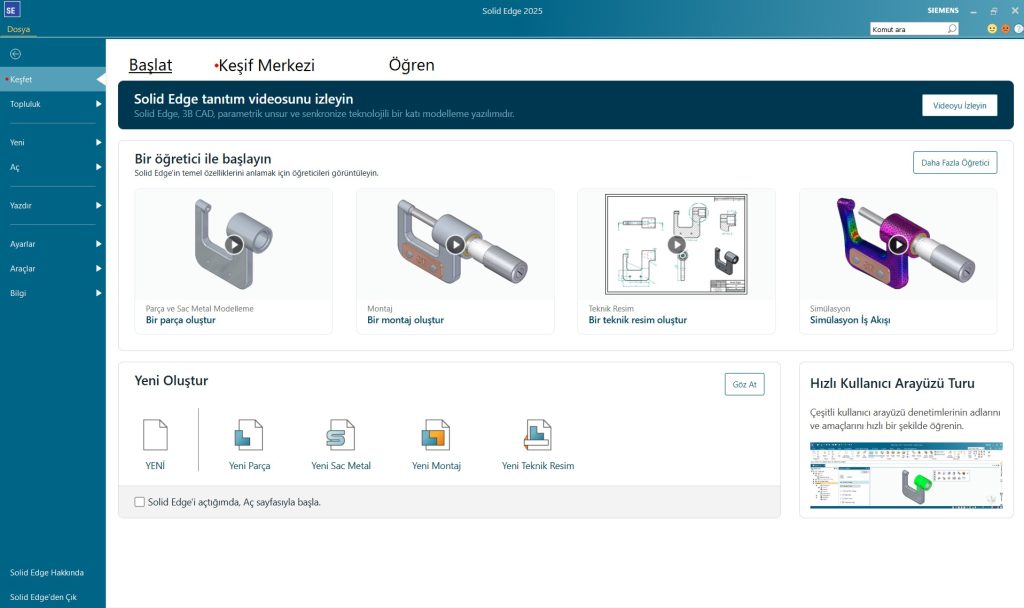Click the Daha Fazla Öğretici button
The height and width of the screenshot is (608, 1024).
(x=954, y=162)
